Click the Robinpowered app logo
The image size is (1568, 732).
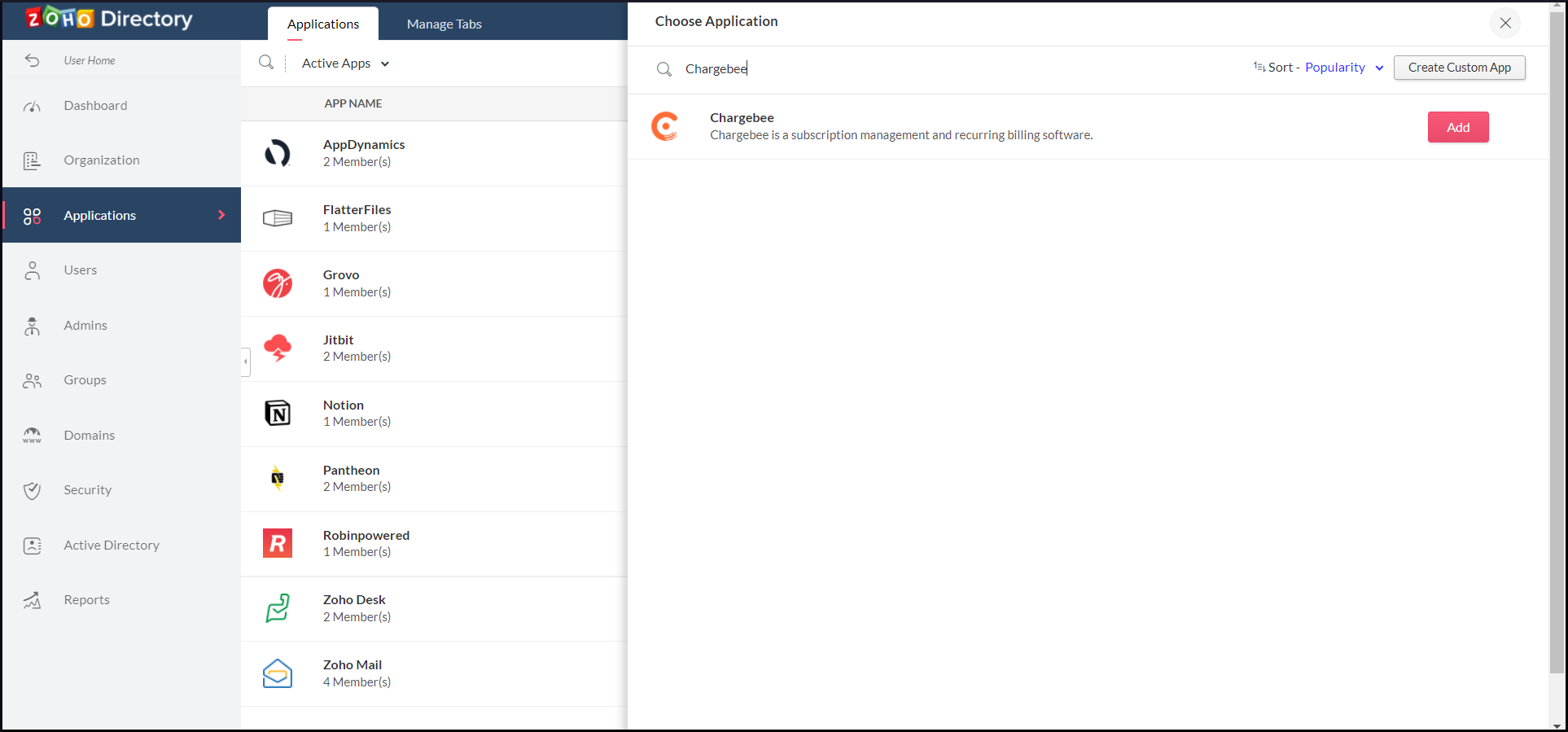click(278, 543)
